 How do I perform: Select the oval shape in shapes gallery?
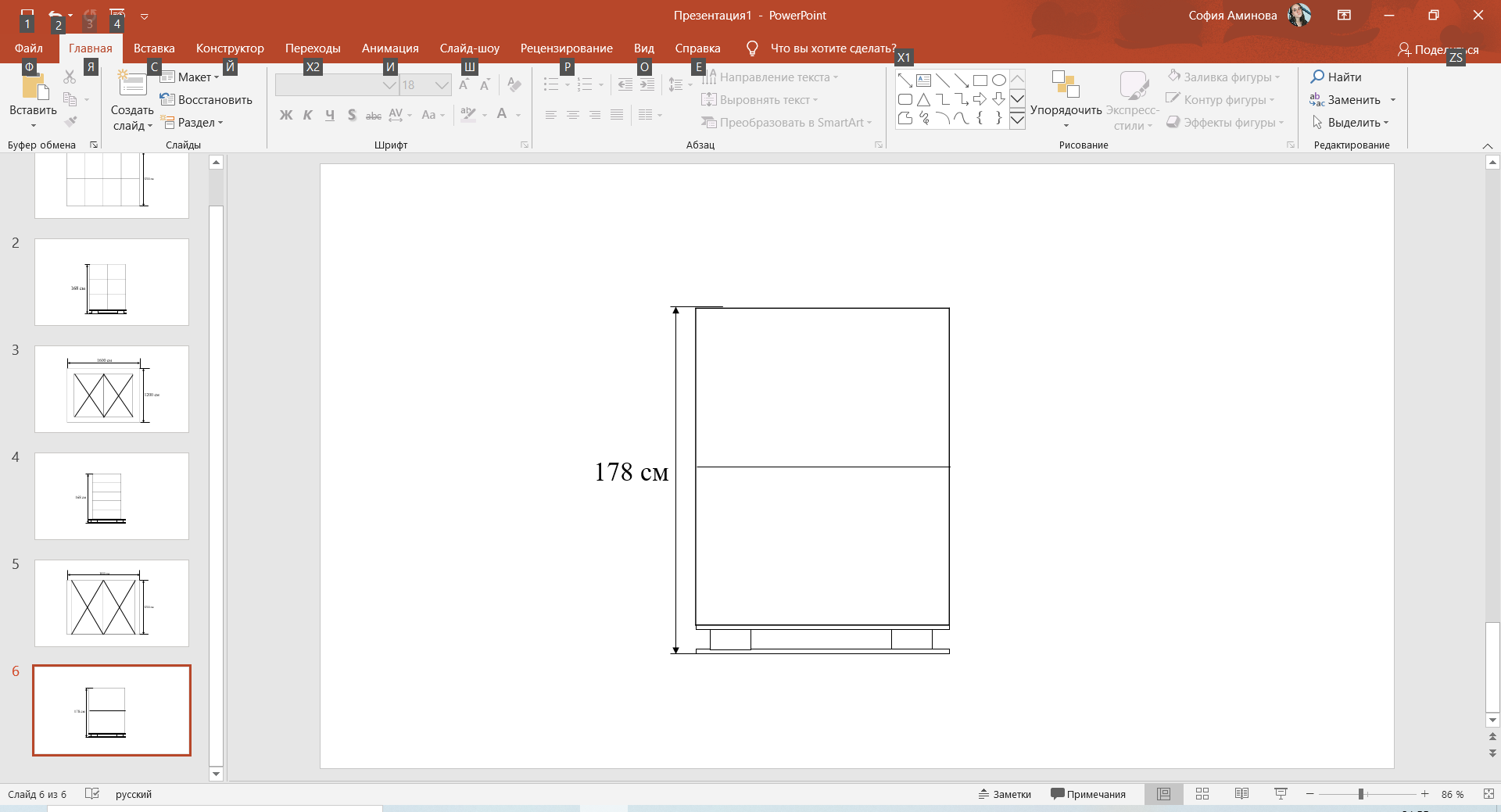pyautogui.click(x=998, y=80)
